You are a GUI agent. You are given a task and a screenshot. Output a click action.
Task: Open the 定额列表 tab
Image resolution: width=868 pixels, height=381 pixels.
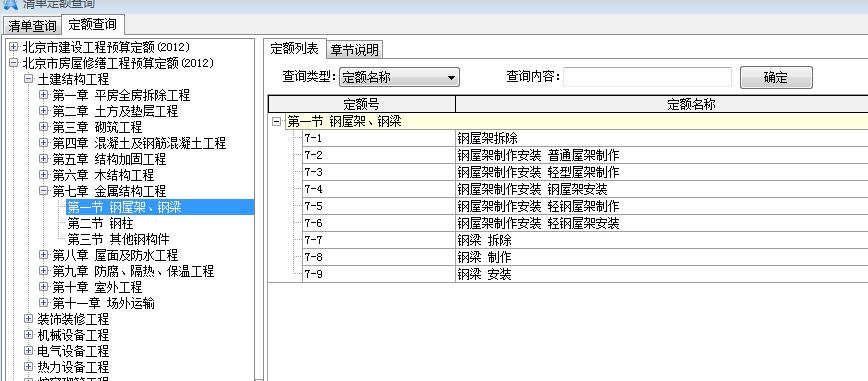(294, 49)
